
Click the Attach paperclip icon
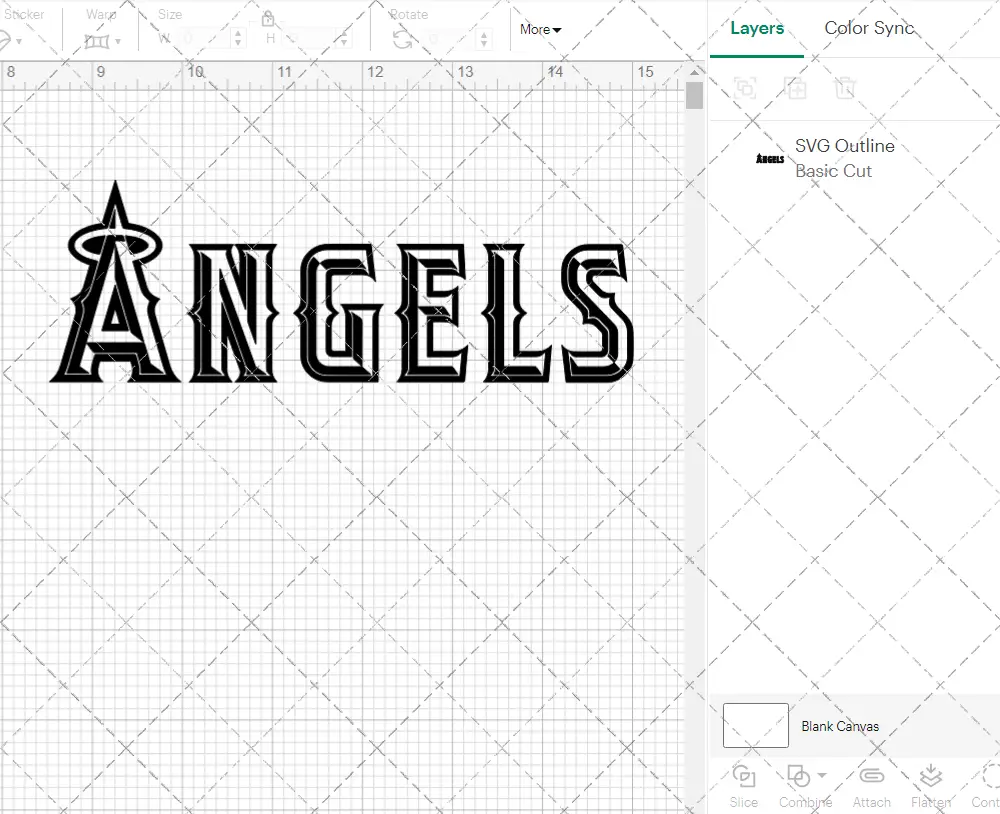coord(871,777)
